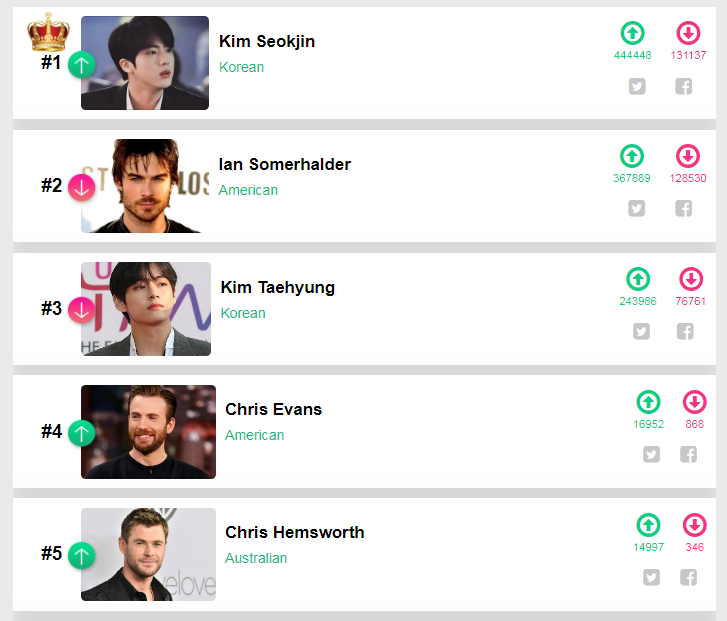Open Chris Hemsworth's name link
Viewport: 727px width, 621px height.
294,532
